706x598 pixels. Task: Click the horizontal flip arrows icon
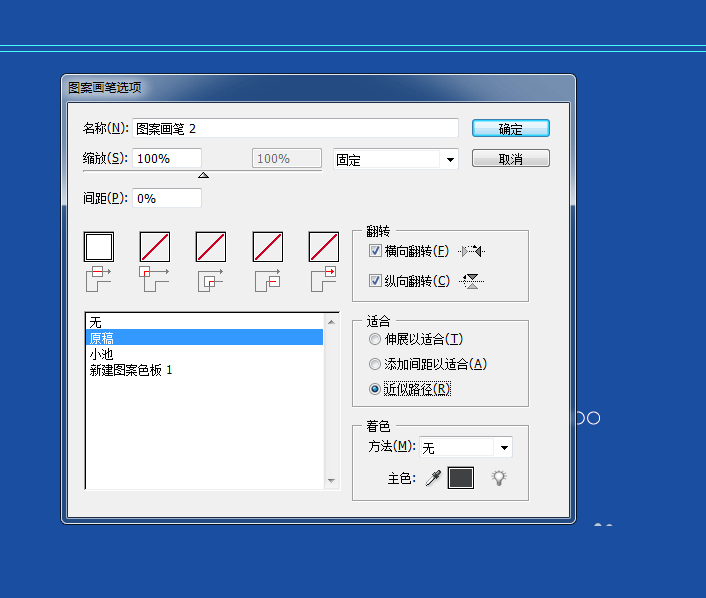pos(471,251)
